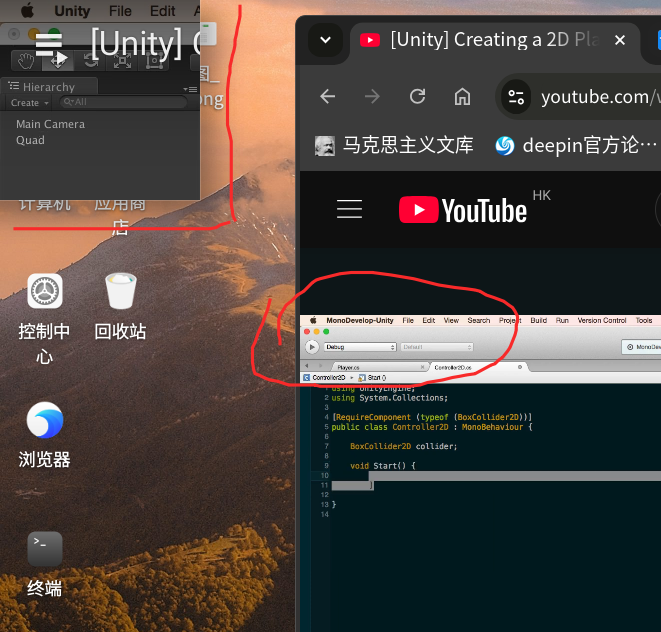Open the Run menu in MonoDevelop

point(562,320)
